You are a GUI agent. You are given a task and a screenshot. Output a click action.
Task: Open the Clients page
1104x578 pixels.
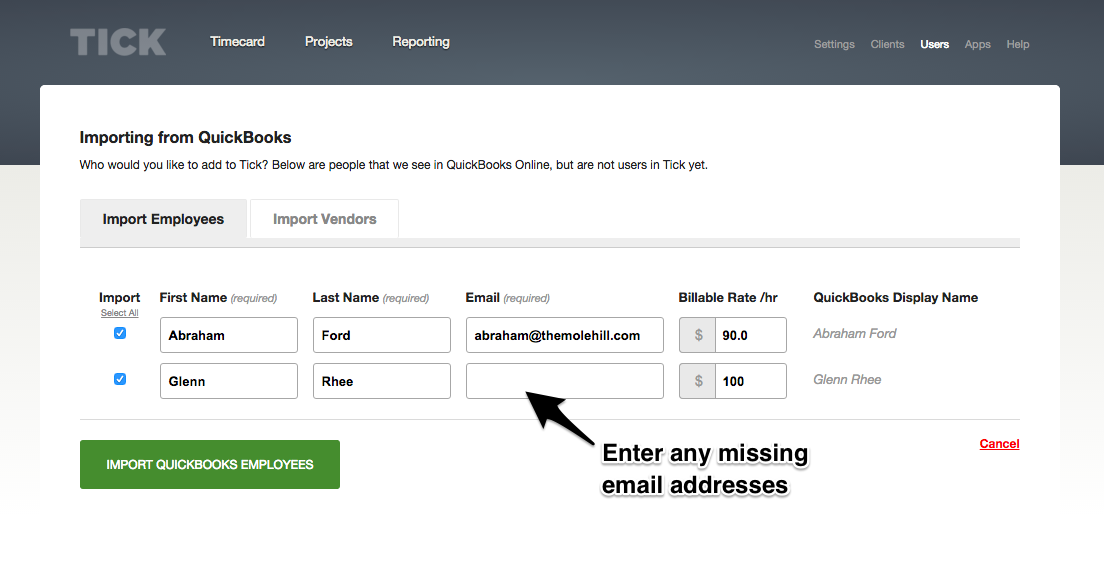(x=887, y=44)
